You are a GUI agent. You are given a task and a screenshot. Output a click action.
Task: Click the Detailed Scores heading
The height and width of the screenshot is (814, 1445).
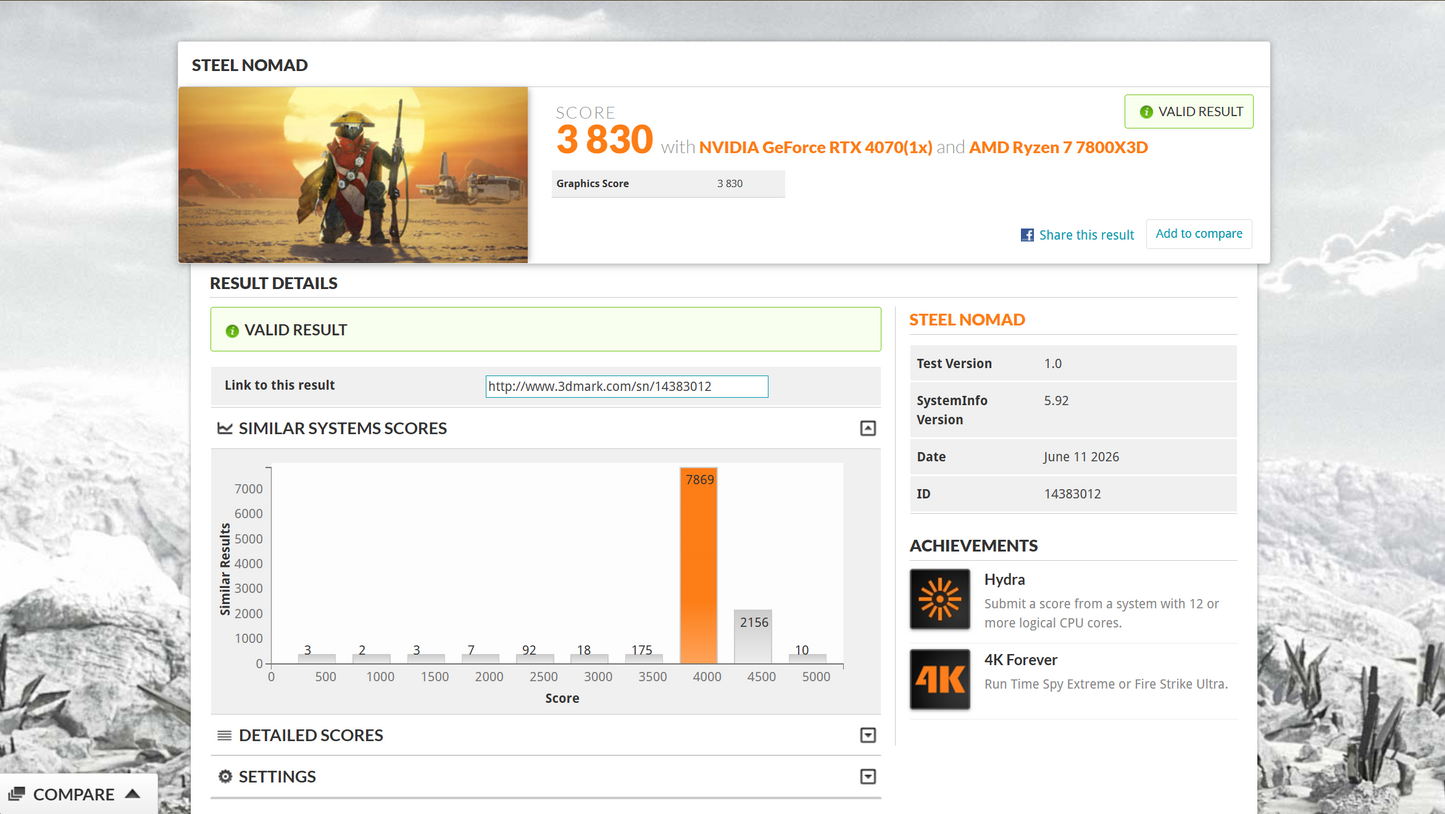coord(311,735)
